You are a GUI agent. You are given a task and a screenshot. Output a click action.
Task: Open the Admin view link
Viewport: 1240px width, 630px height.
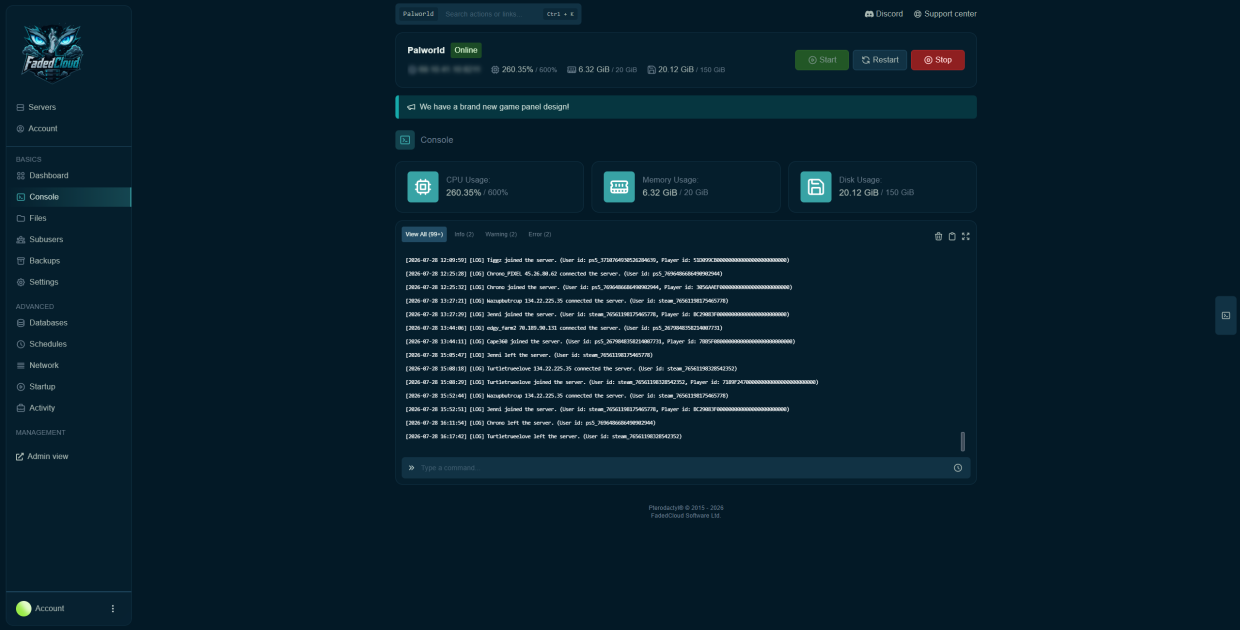point(42,456)
